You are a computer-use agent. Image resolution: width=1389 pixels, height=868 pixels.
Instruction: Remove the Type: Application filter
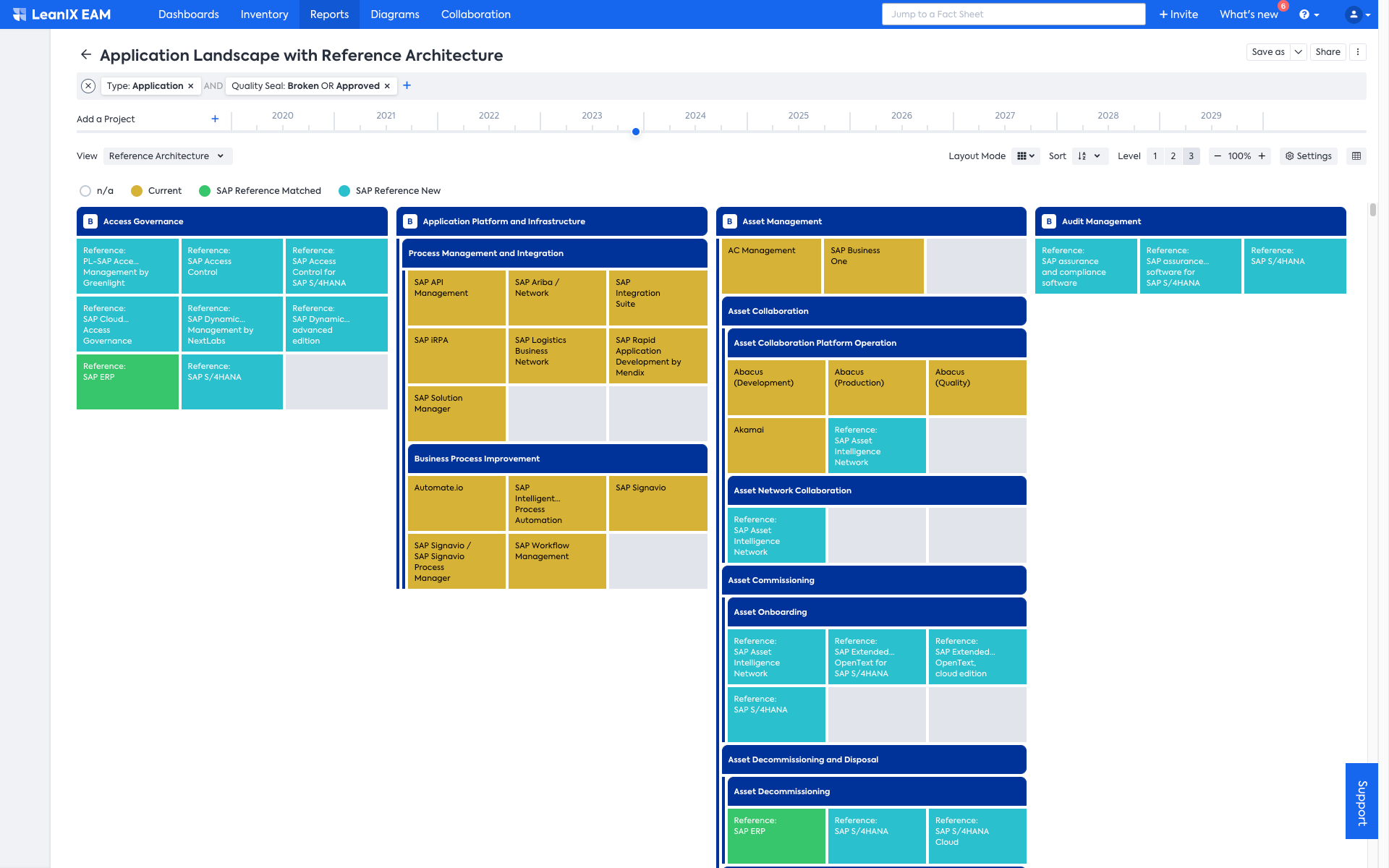tap(191, 86)
